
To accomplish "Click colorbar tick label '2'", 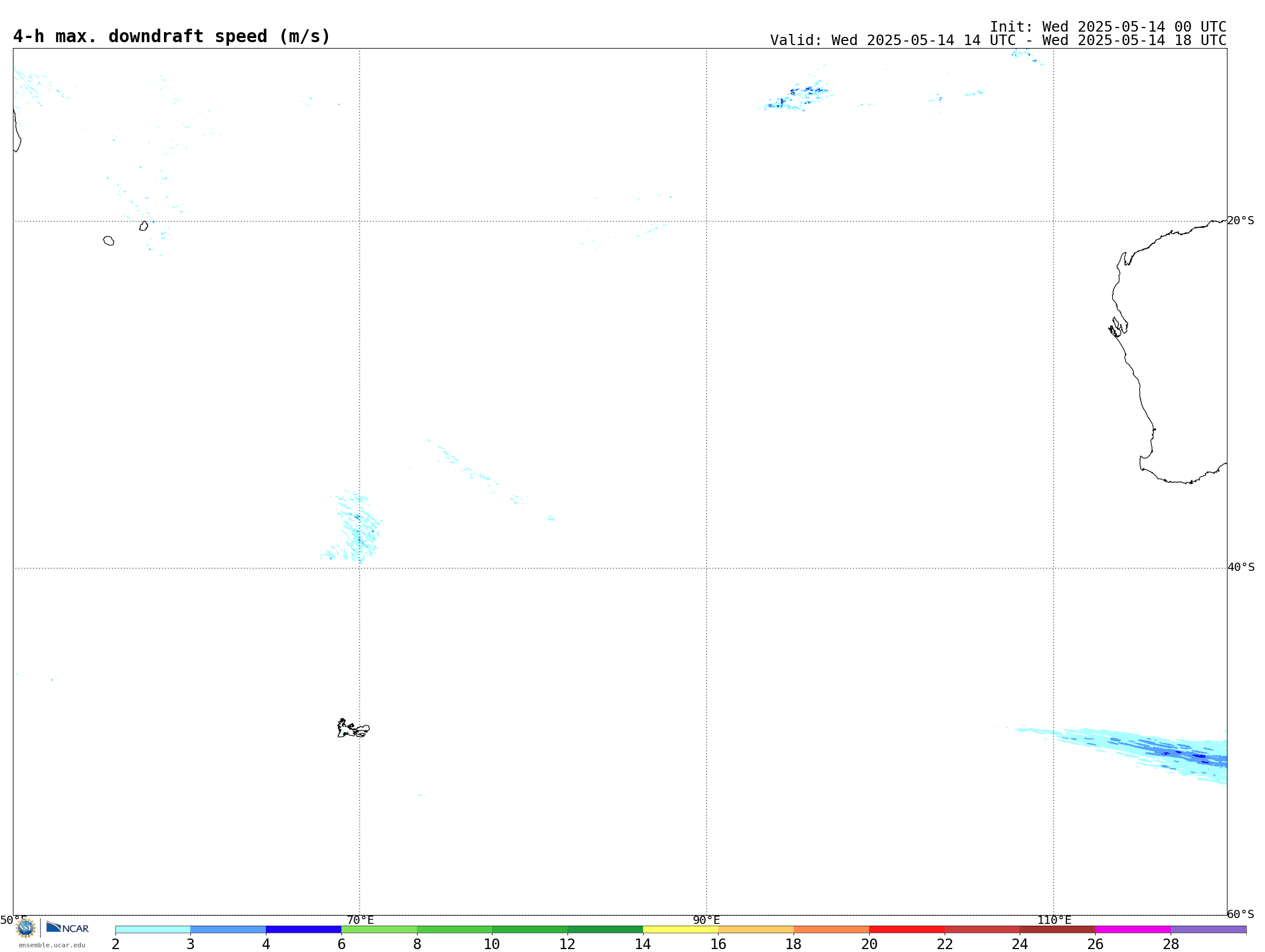I will pyautogui.click(x=115, y=944).
